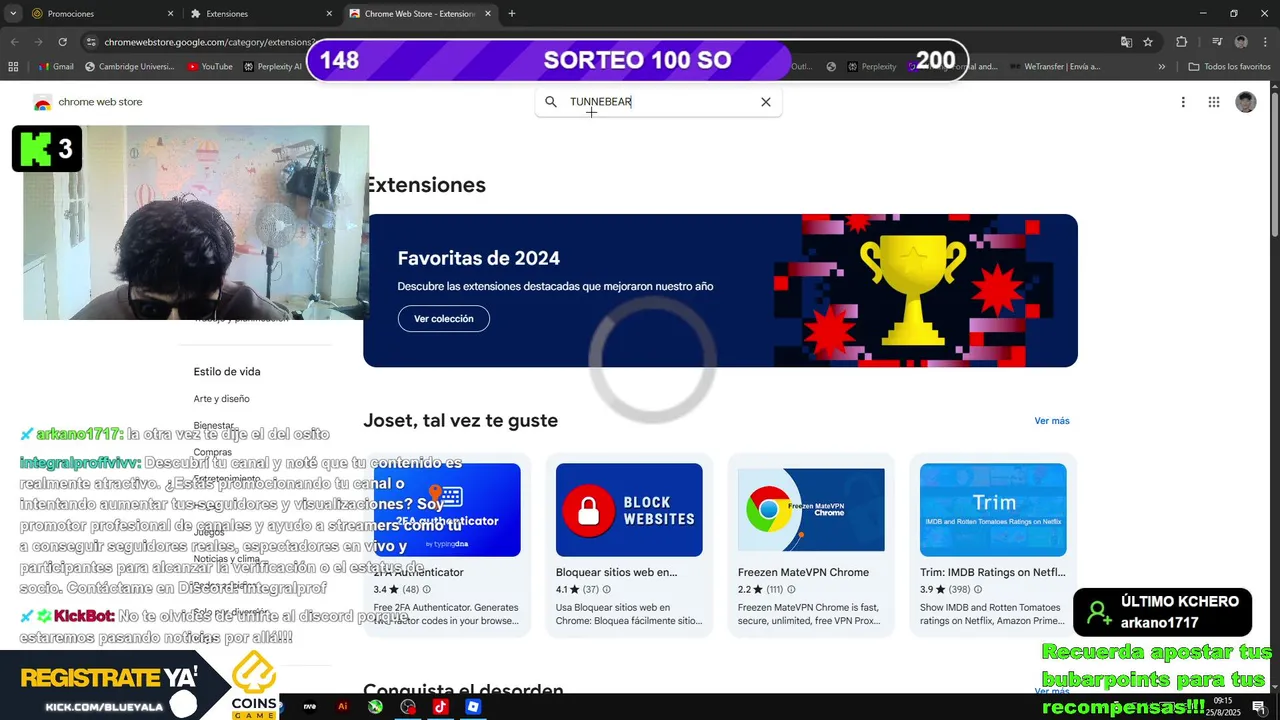Close the Chrome Web Store tab
Screen dimensions: 1280x720
pos(488,14)
